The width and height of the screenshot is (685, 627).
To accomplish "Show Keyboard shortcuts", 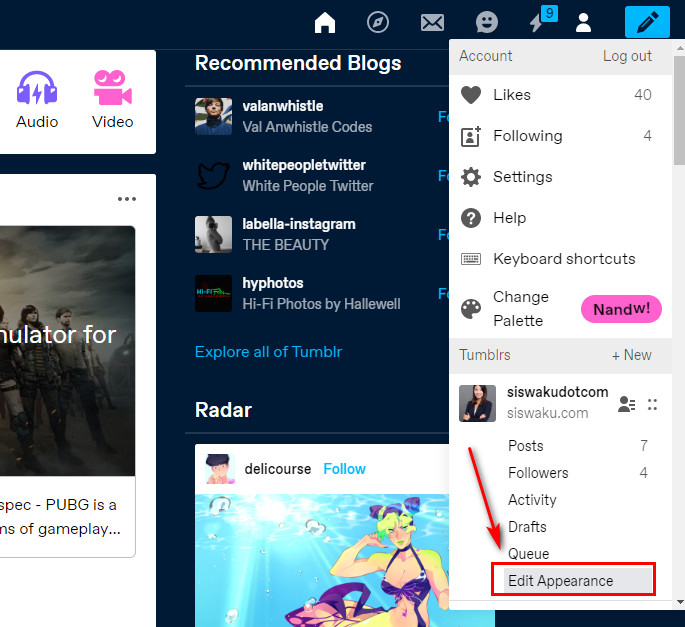I will pos(560,259).
